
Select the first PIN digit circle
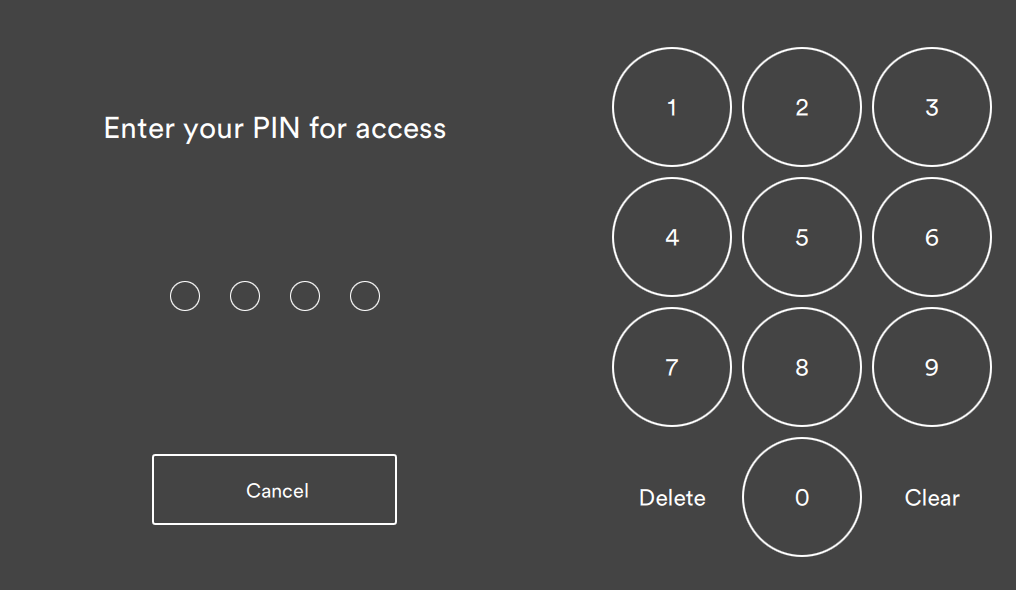point(185,296)
